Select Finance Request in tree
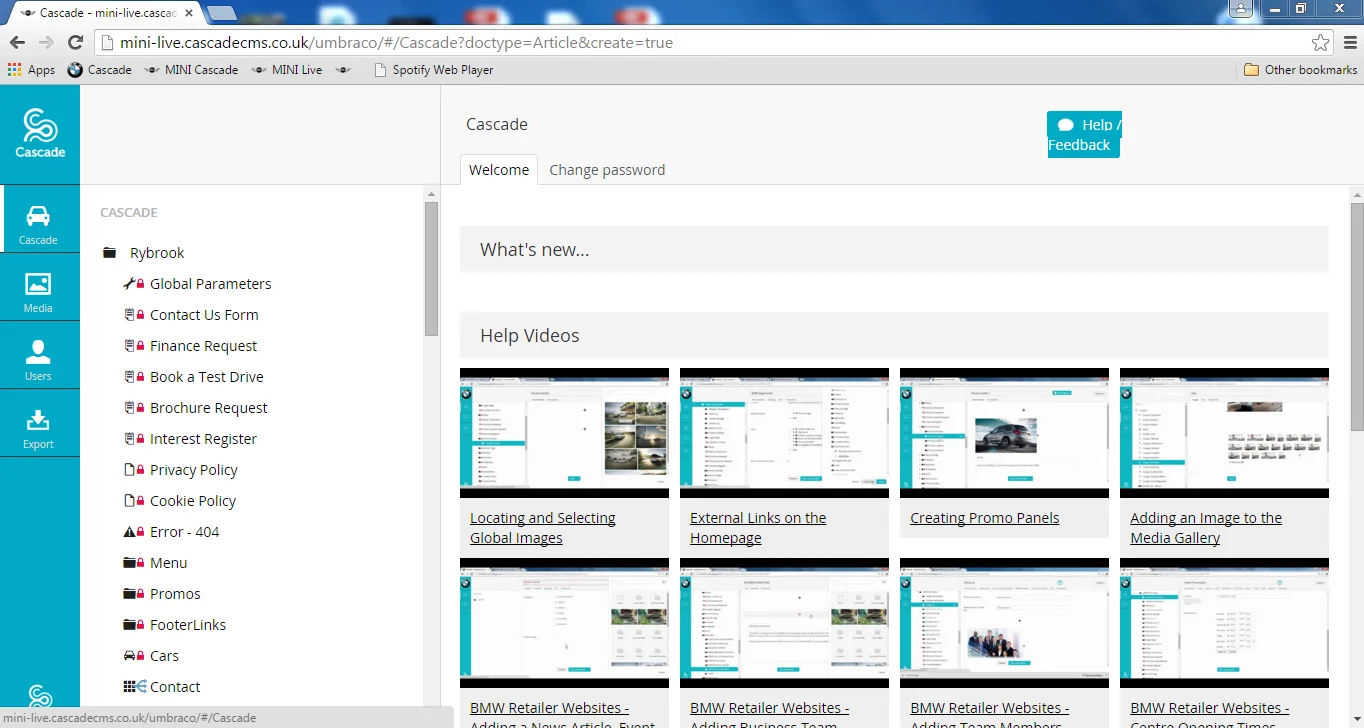1364x728 pixels. coord(203,346)
